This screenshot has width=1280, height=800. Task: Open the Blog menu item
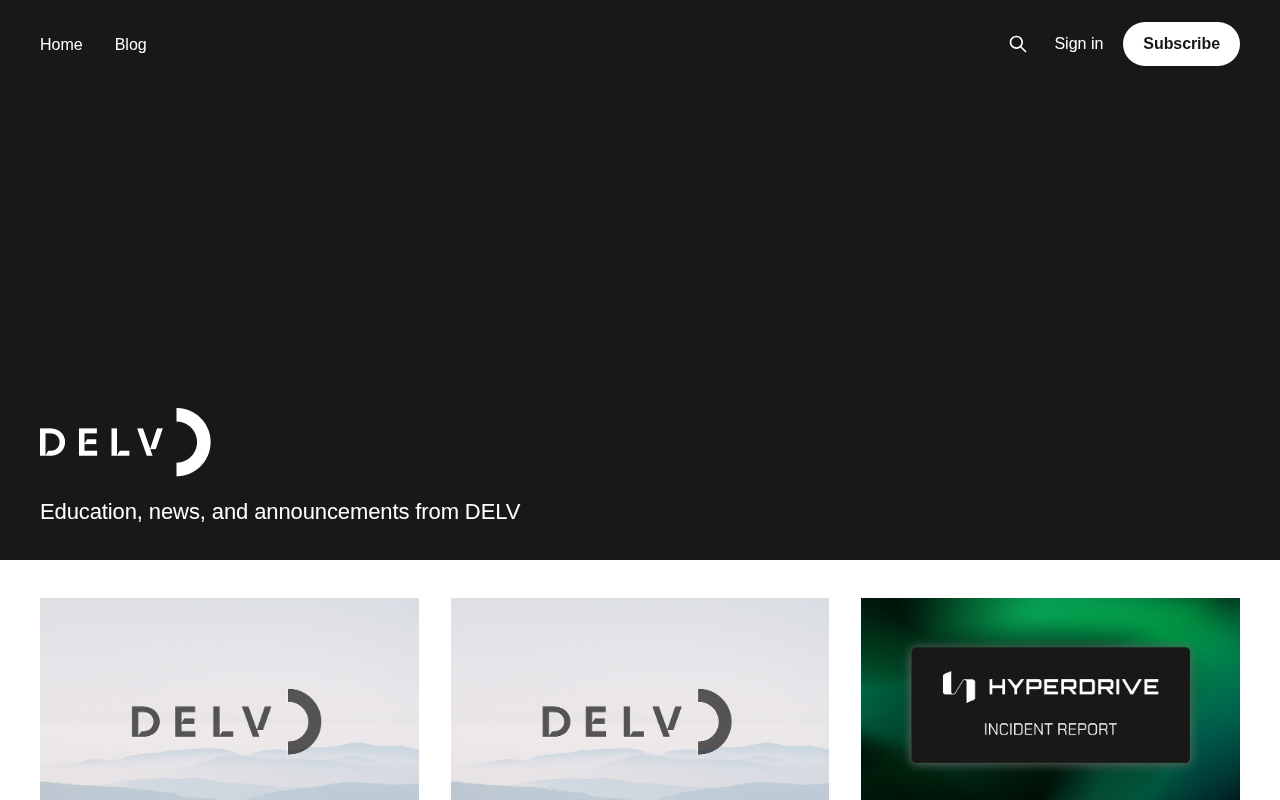pyautogui.click(x=130, y=44)
